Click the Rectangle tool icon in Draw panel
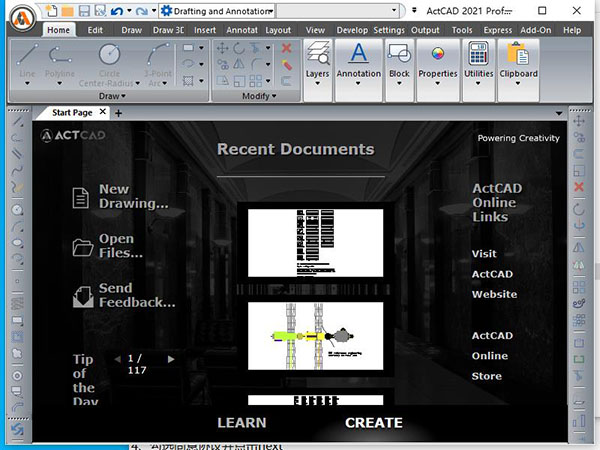 pos(188,48)
